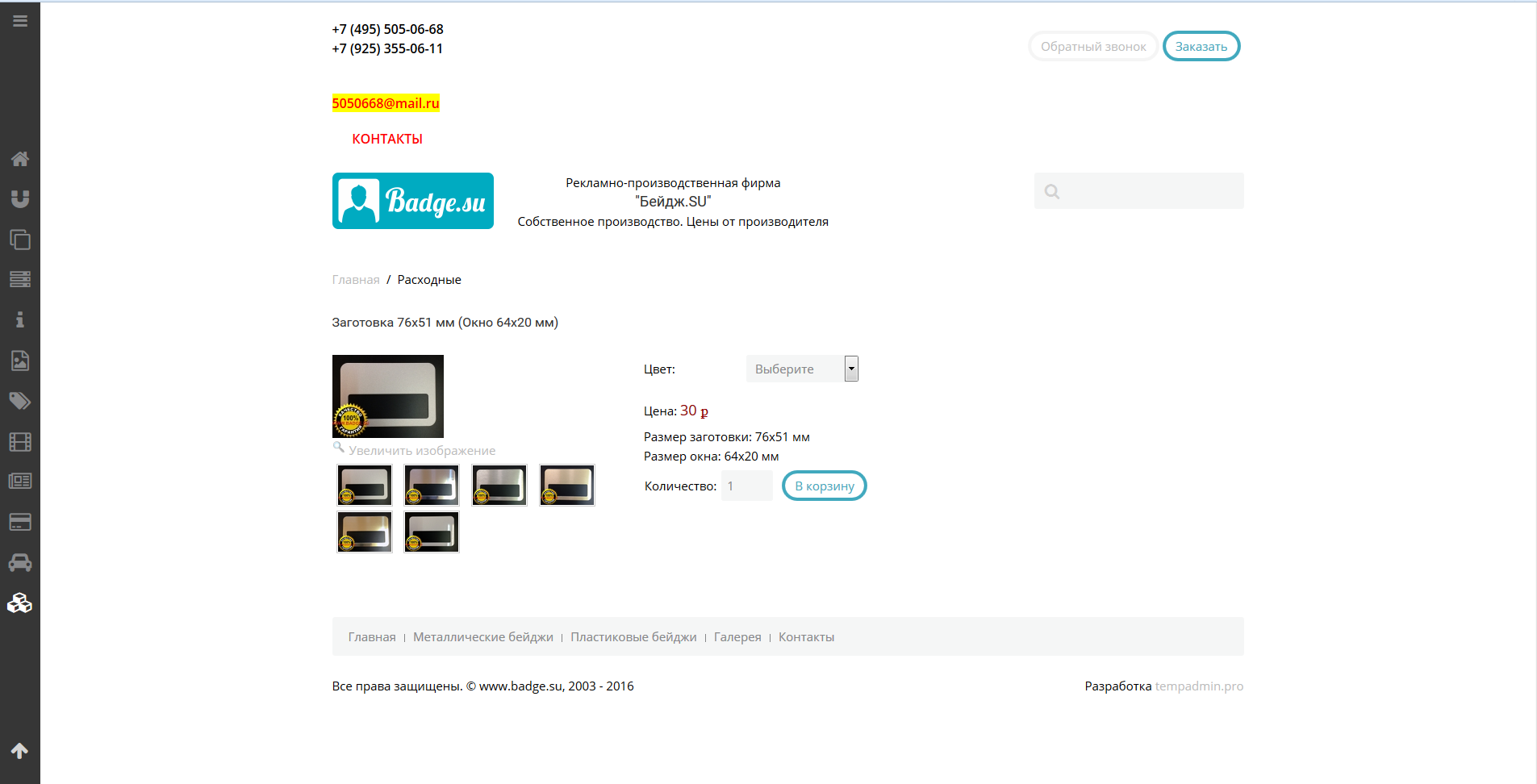Open the Выберите color selector
Screen dimensions: 1537x784
[x=795, y=369]
